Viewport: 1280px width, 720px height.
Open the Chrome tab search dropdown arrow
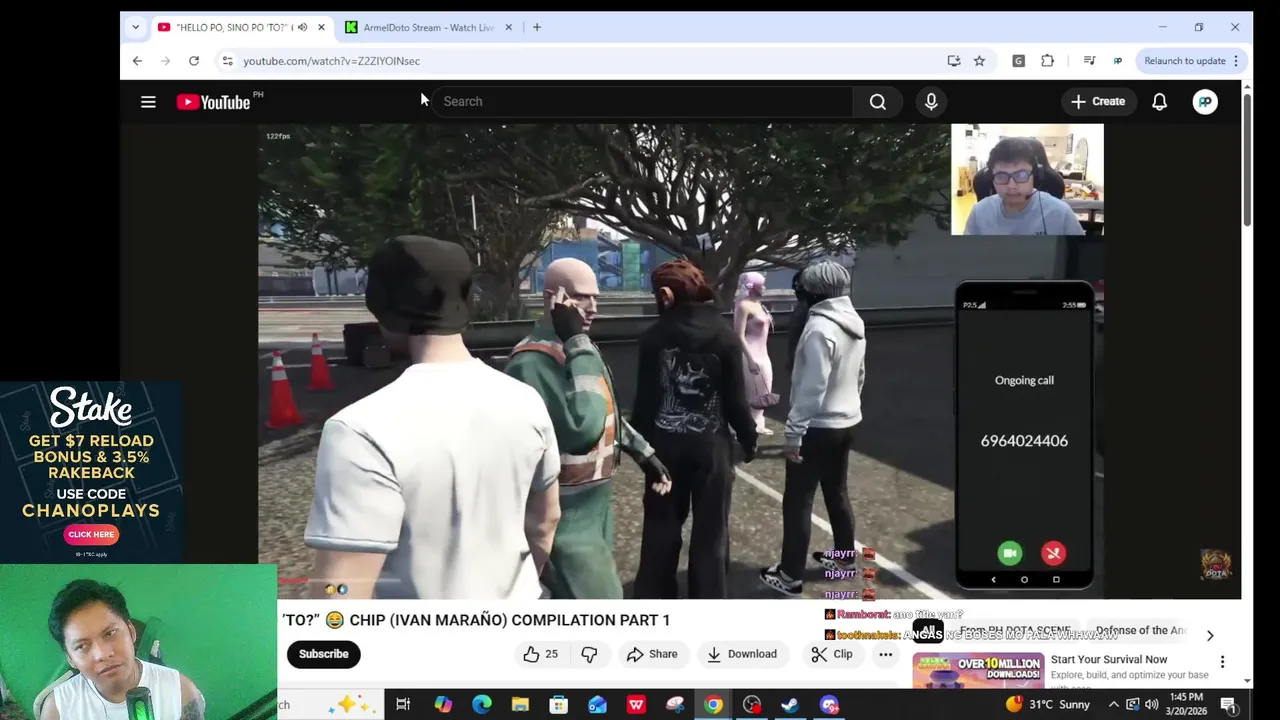[x=135, y=27]
